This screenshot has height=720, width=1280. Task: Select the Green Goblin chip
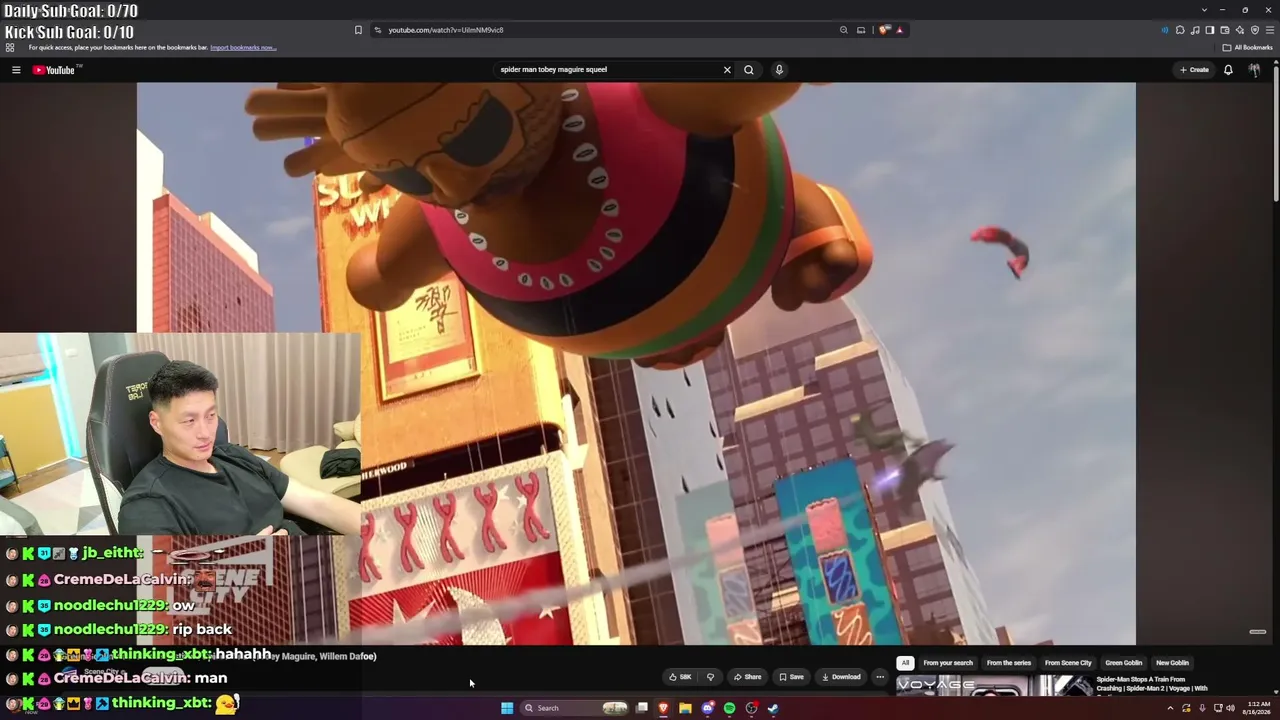pyautogui.click(x=1124, y=663)
